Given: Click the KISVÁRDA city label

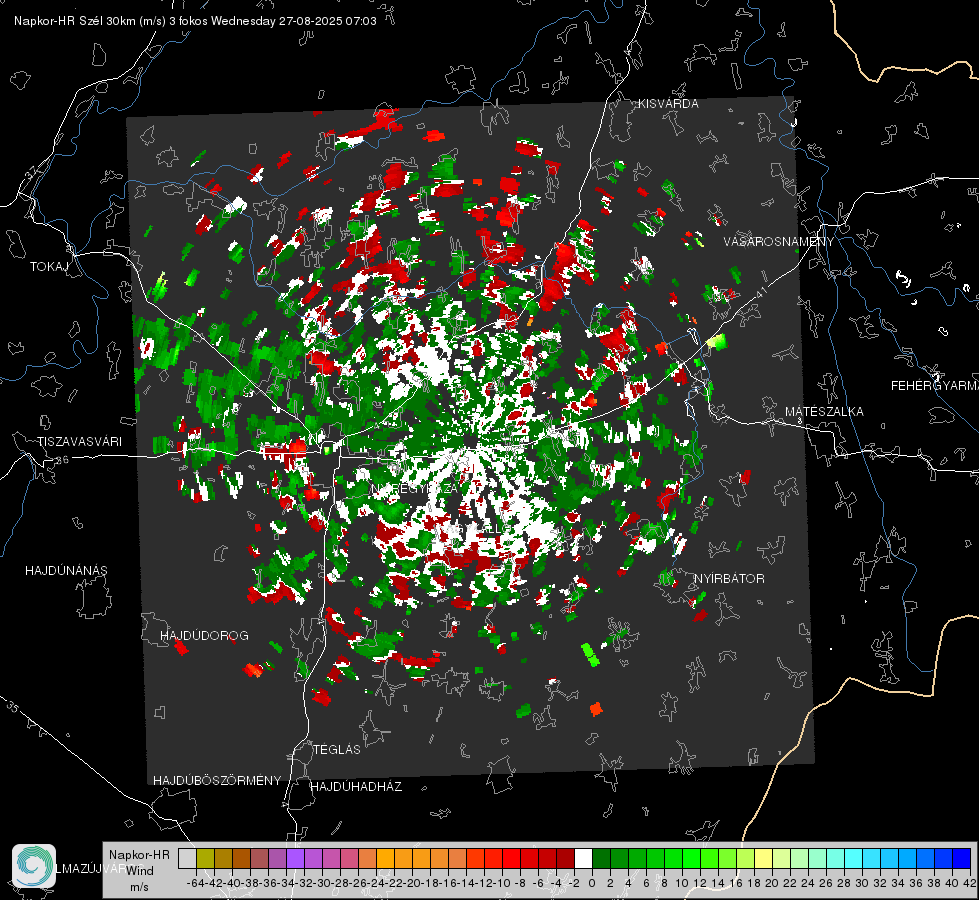Looking at the screenshot, I should point(668,104).
